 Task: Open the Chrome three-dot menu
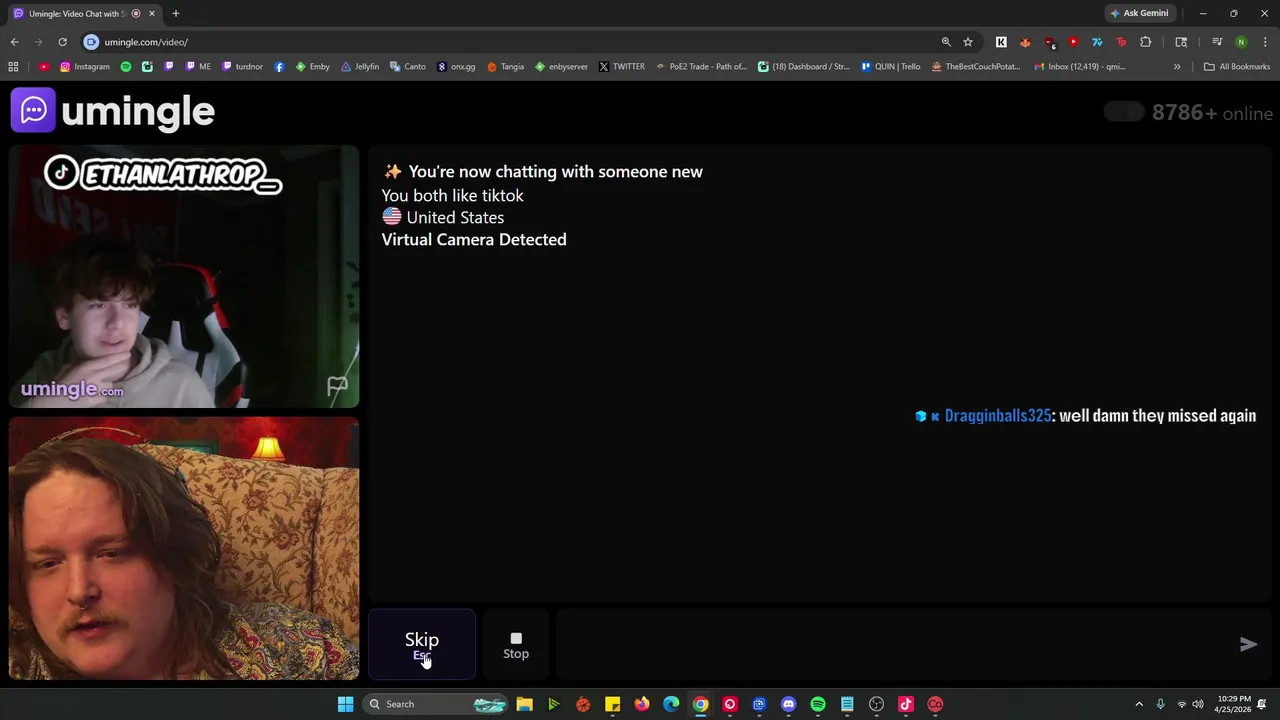pos(1266,42)
